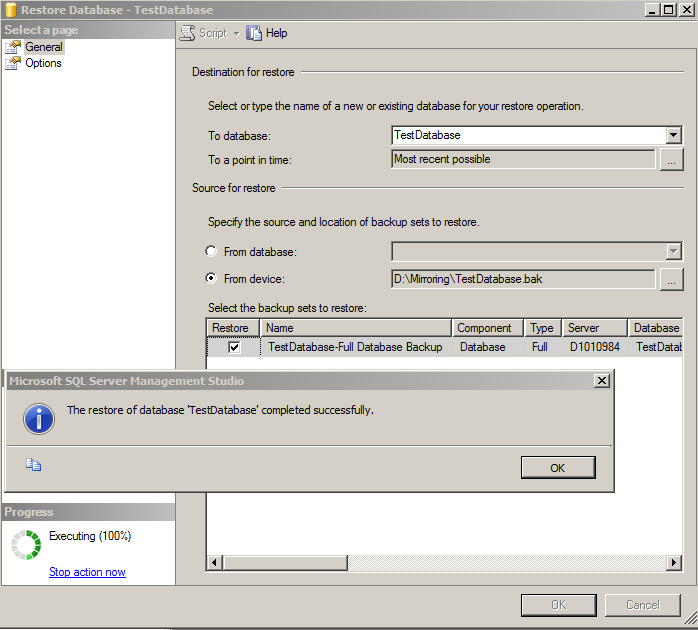Click the D:\Mirroring\TestDatabase.bak device field
This screenshot has width=698, height=630.
point(523,279)
